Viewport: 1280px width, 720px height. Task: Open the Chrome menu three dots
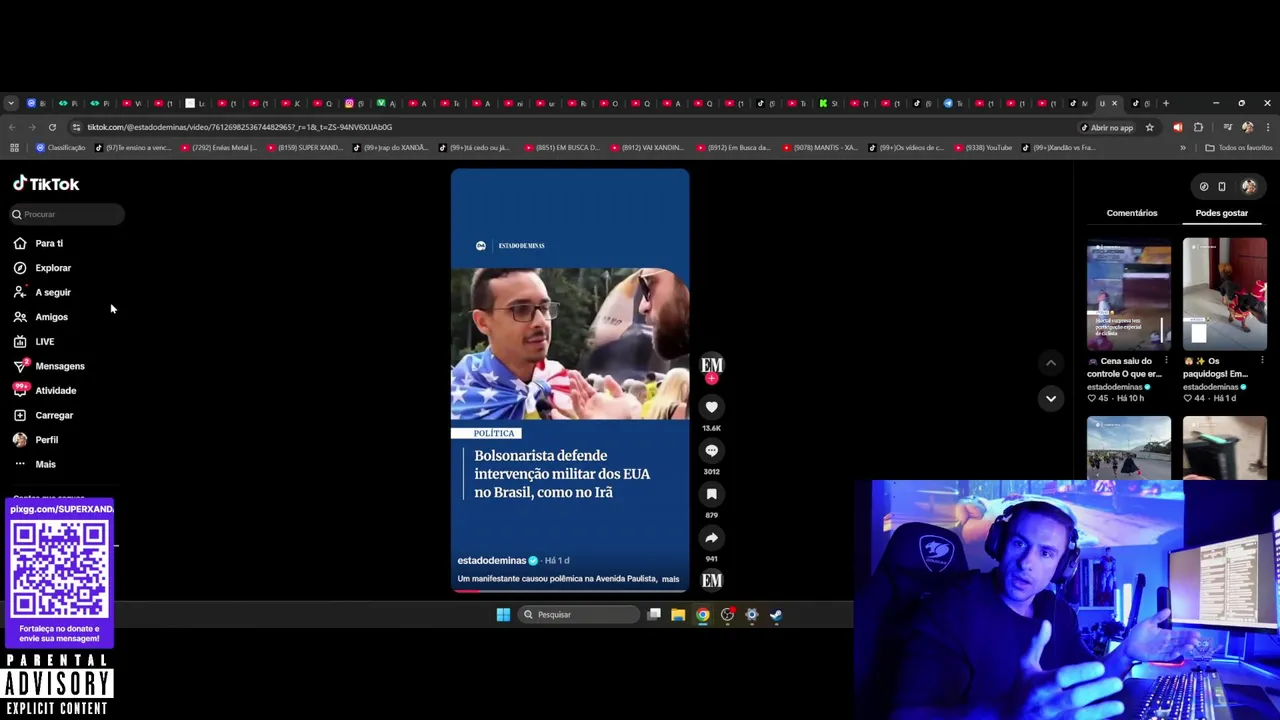tap(1268, 127)
